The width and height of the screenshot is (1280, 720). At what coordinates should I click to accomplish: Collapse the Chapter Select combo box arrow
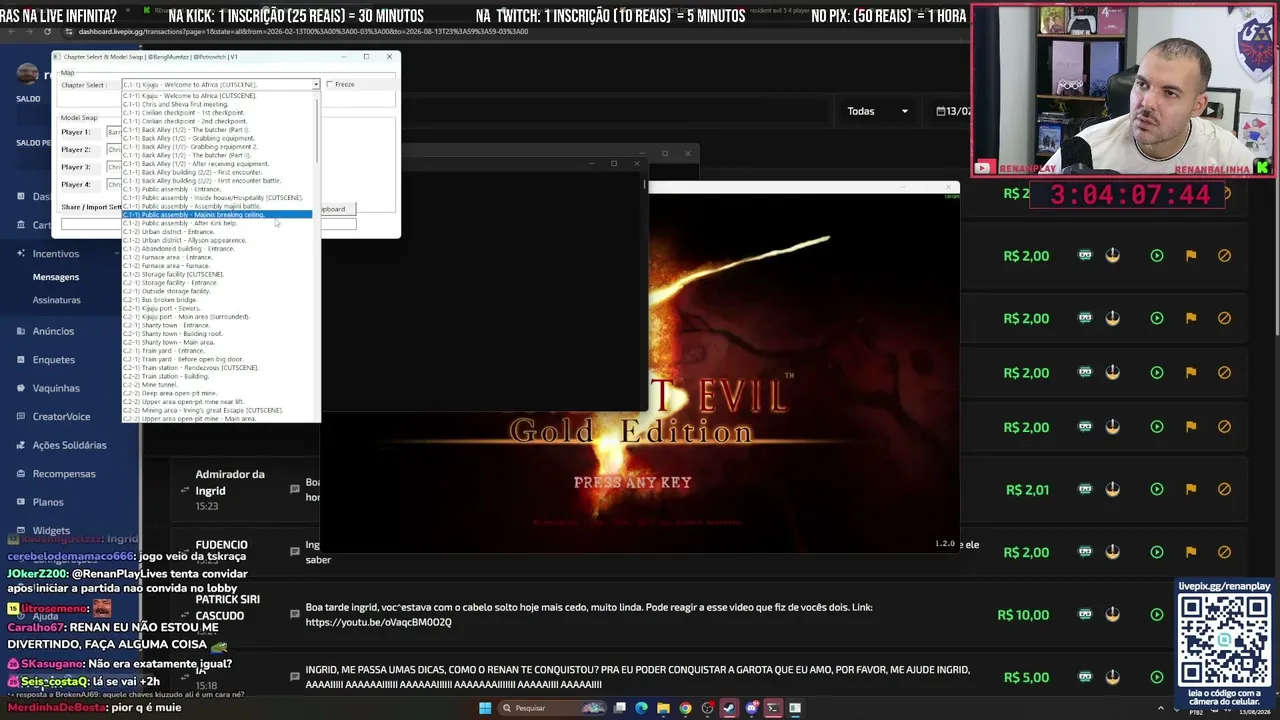[315, 84]
